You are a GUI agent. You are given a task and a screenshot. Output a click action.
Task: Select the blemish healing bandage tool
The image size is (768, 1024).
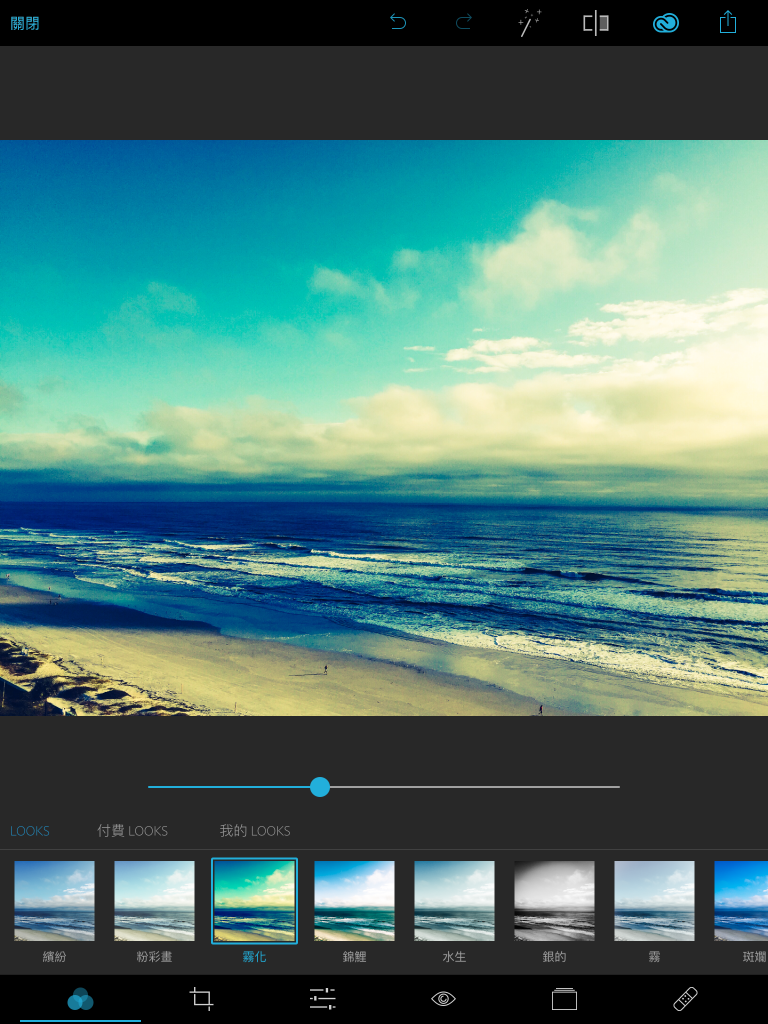[685, 998]
